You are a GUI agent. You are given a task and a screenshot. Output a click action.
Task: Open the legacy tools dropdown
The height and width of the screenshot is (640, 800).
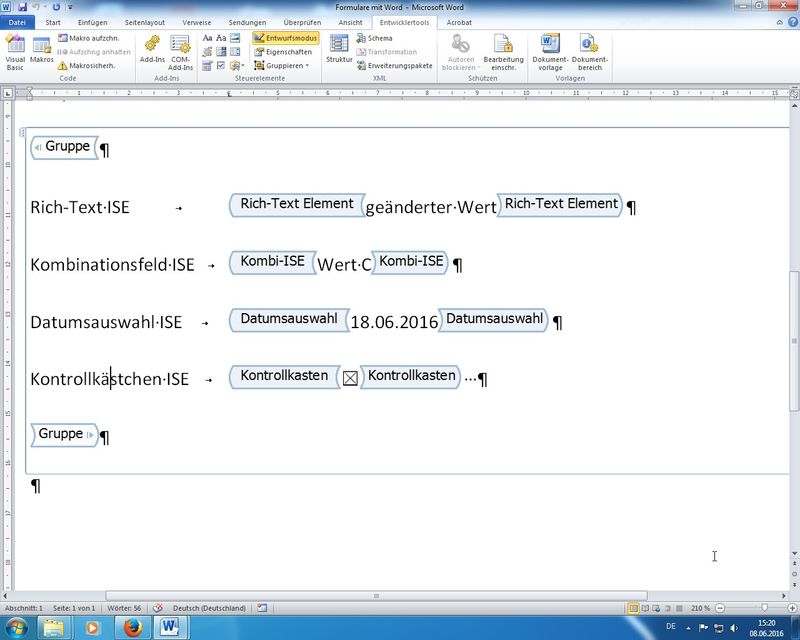click(x=237, y=66)
